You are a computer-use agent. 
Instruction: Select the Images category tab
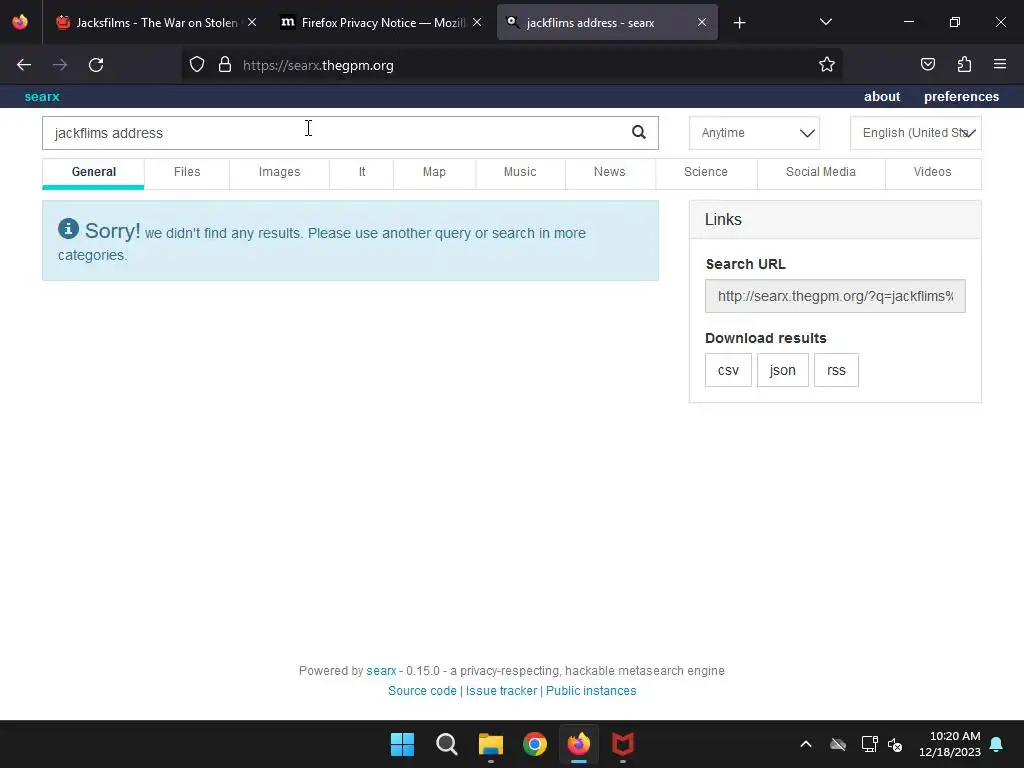point(280,172)
